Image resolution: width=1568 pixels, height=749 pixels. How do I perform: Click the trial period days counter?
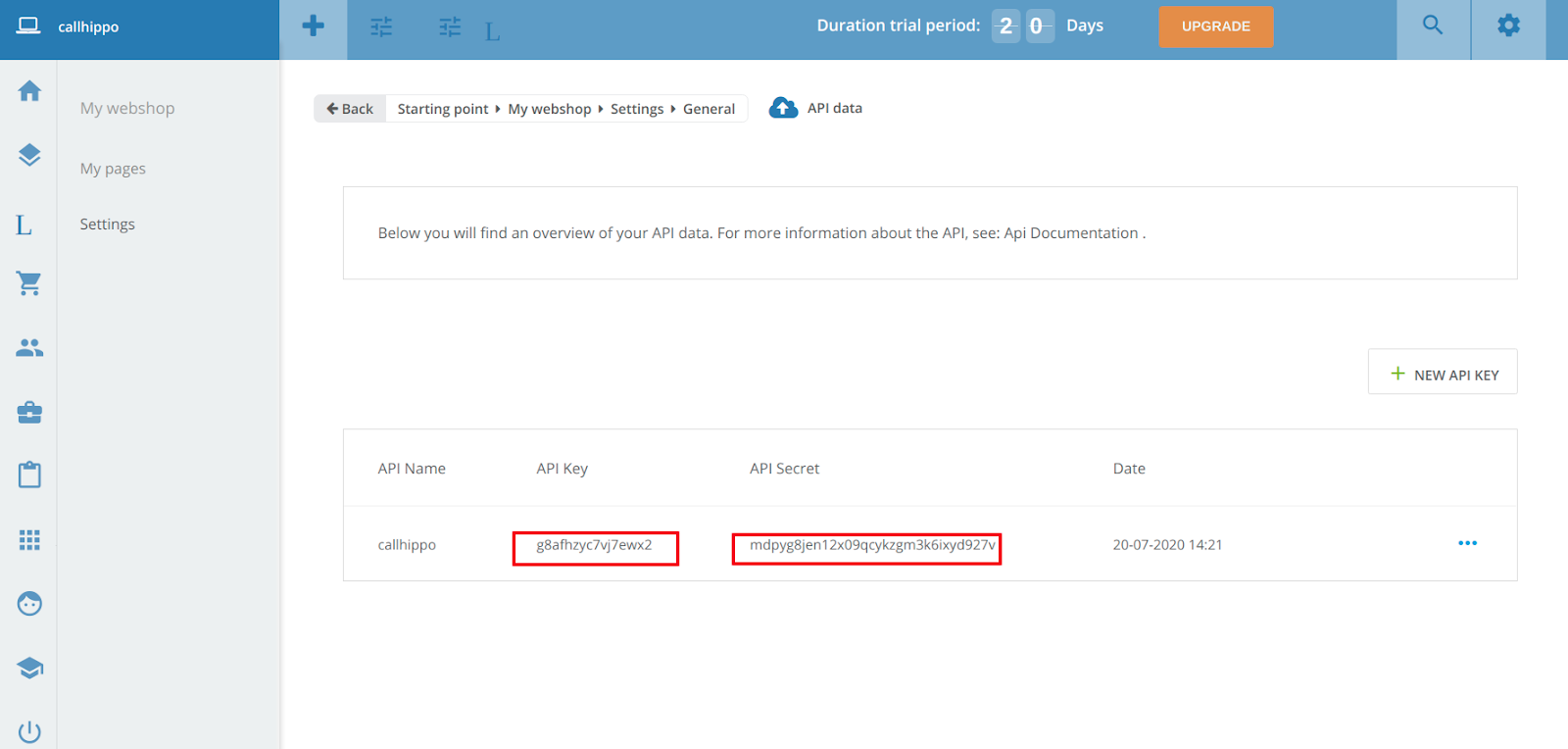click(1023, 25)
